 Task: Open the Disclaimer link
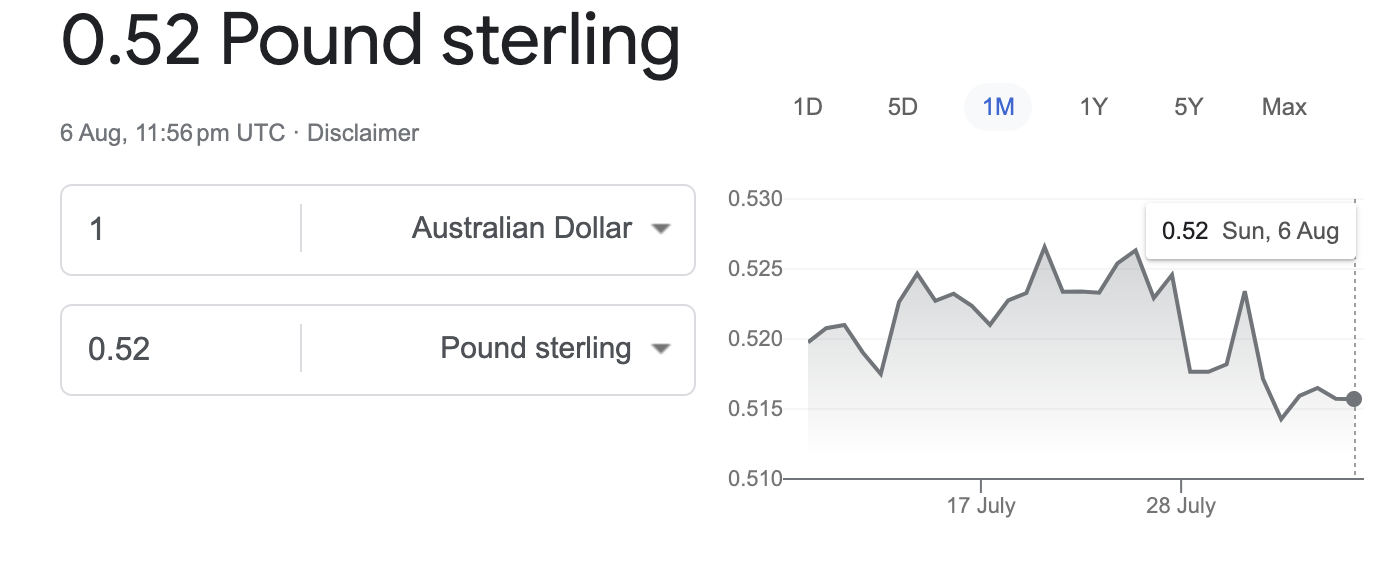tap(363, 133)
